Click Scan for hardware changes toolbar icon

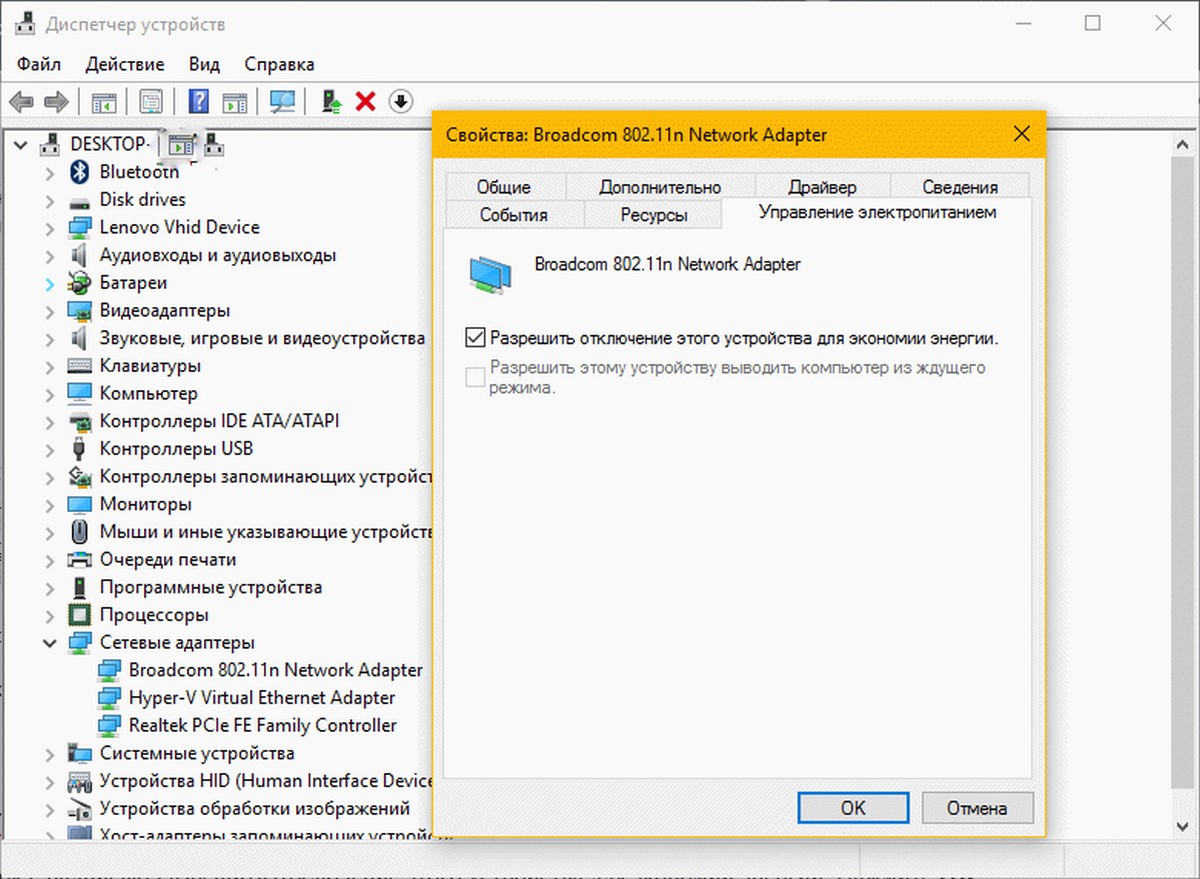click(283, 101)
